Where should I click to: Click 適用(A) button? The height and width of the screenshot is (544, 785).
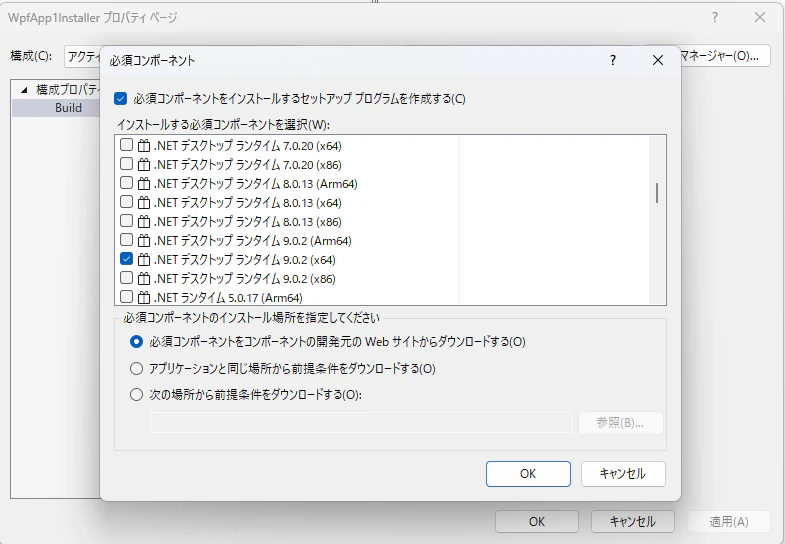click(729, 522)
